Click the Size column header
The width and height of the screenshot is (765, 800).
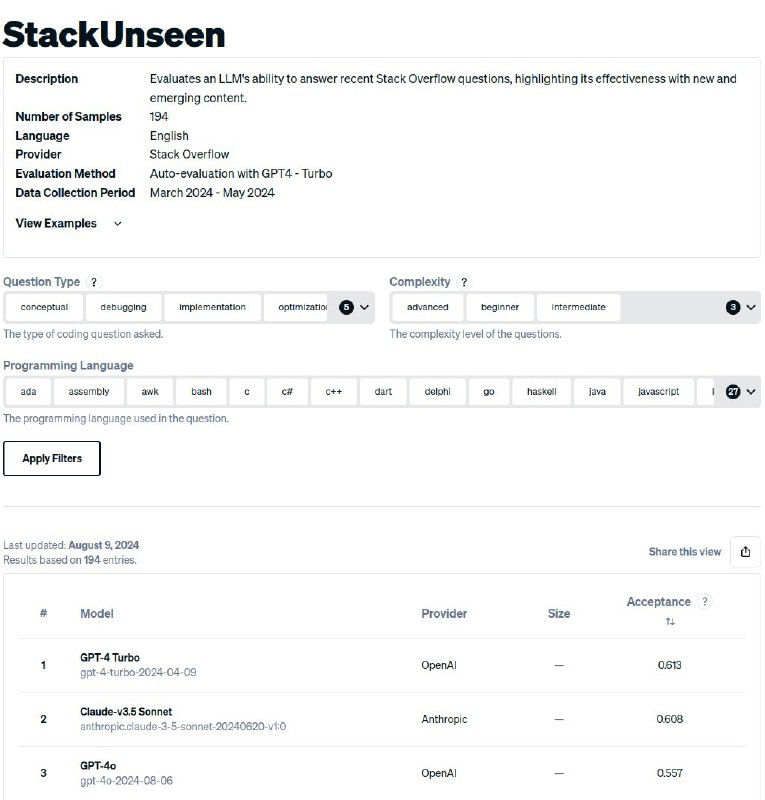[559, 613]
